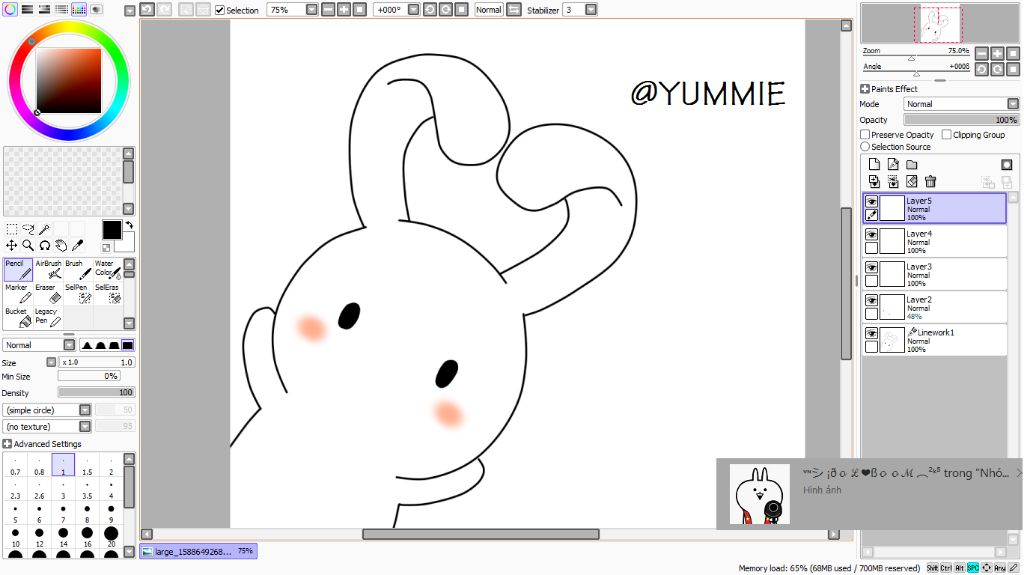The width and height of the screenshot is (1024, 575).
Task: Select the Hand pan tool
Action: [x=61, y=245]
